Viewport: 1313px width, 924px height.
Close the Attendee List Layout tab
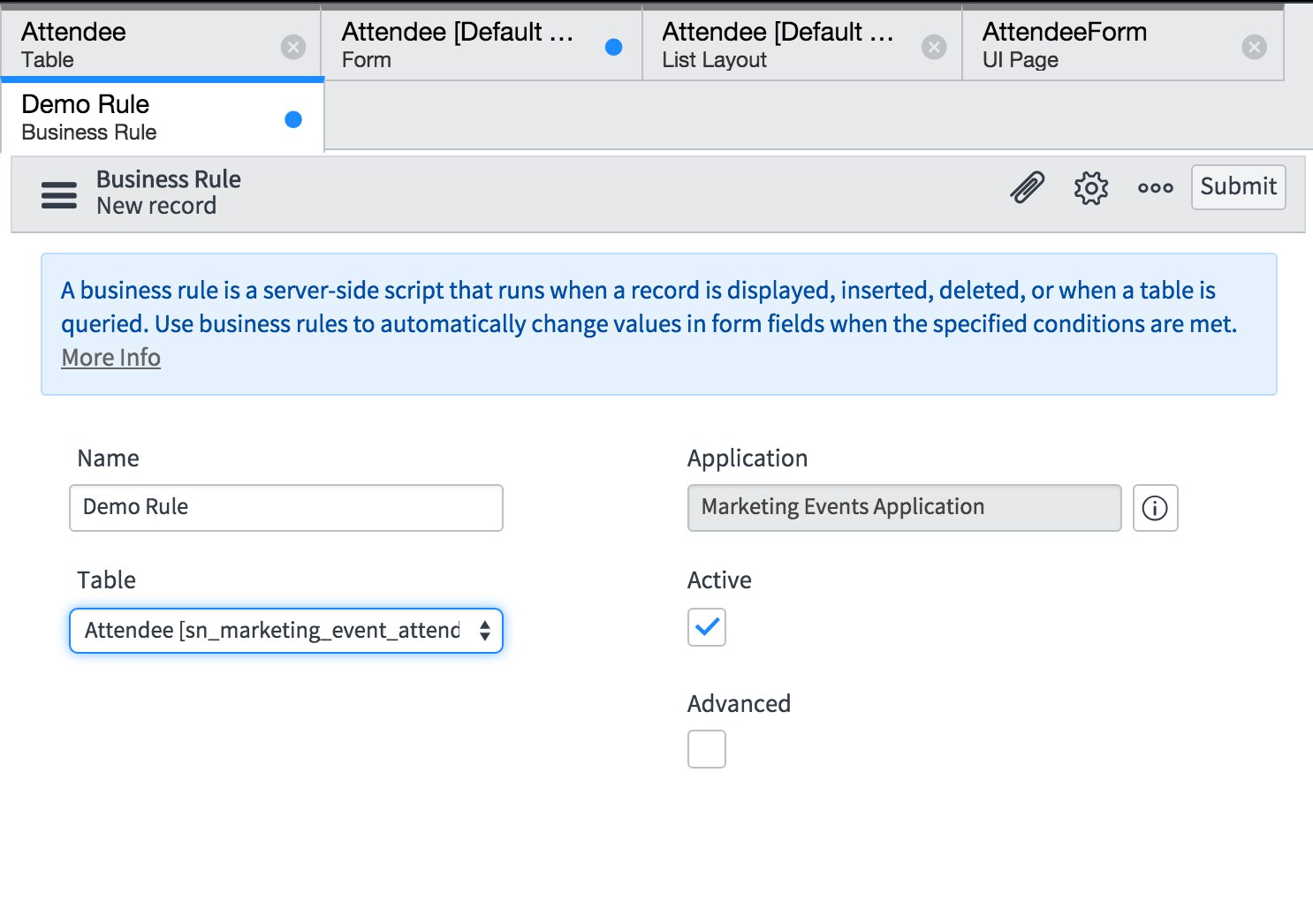click(934, 47)
